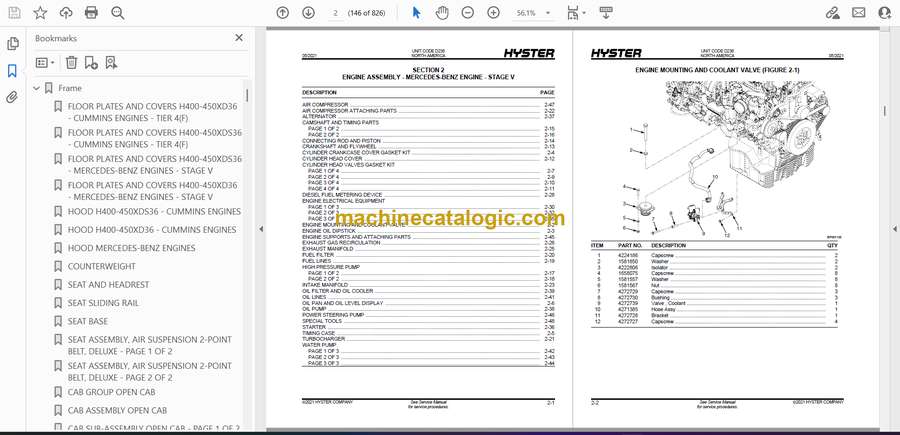
Task: Open FLOOR PLATES H400-450XD36 CUMMINS TIER 4(F) bookmark
Action: (x=153, y=112)
